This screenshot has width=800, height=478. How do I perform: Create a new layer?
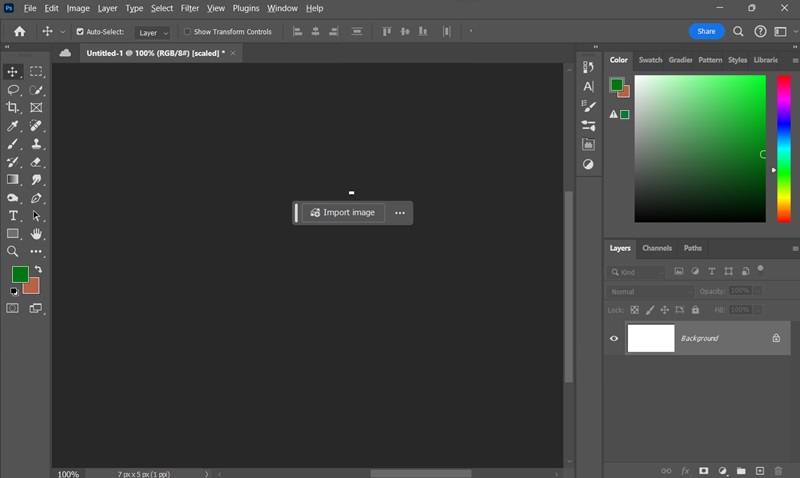point(760,470)
